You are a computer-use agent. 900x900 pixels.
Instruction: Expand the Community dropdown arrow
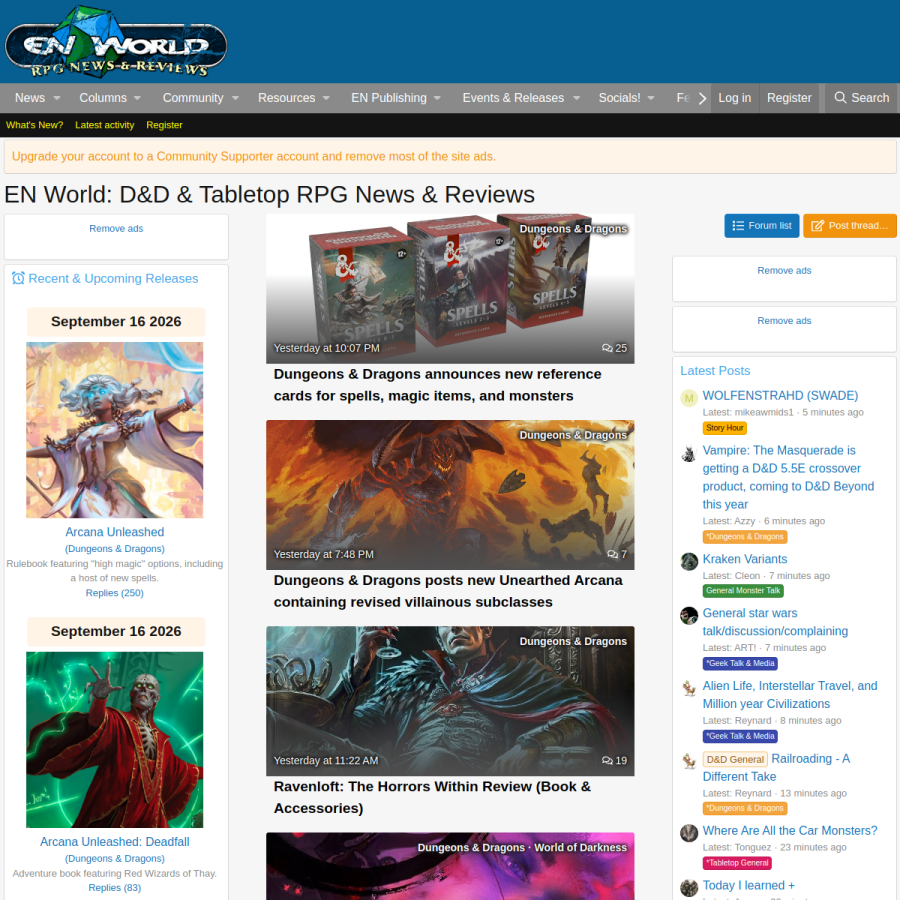(x=235, y=98)
